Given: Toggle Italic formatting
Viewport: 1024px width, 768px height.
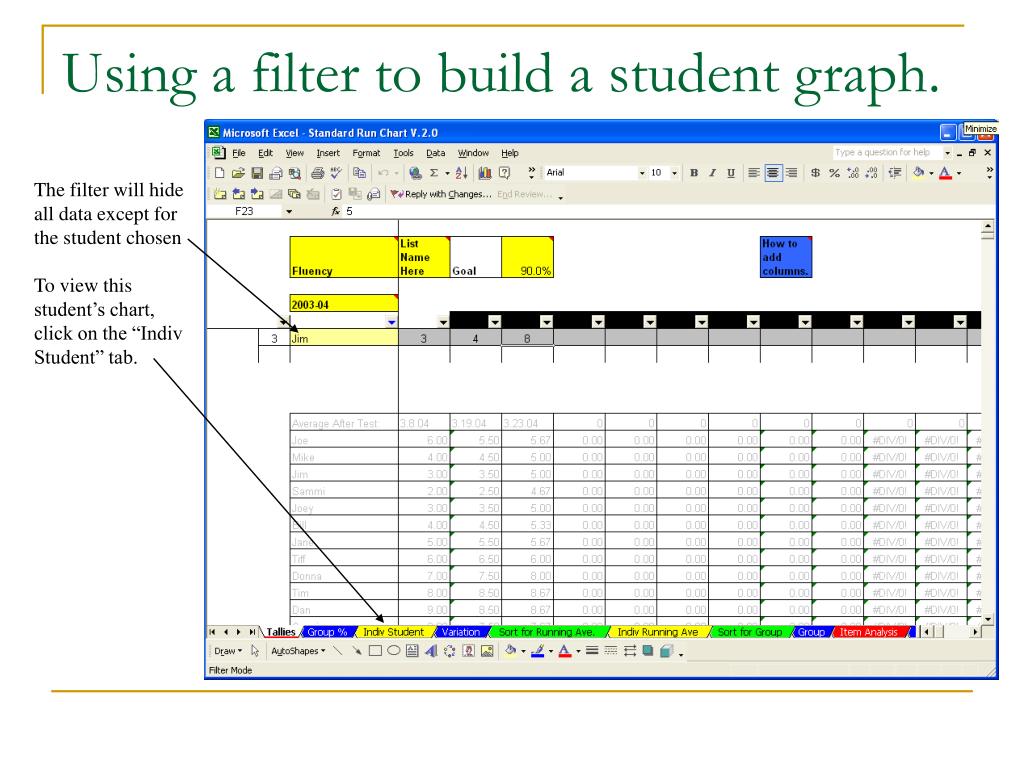Looking at the screenshot, I should pyautogui.click(x=712, y=173).
